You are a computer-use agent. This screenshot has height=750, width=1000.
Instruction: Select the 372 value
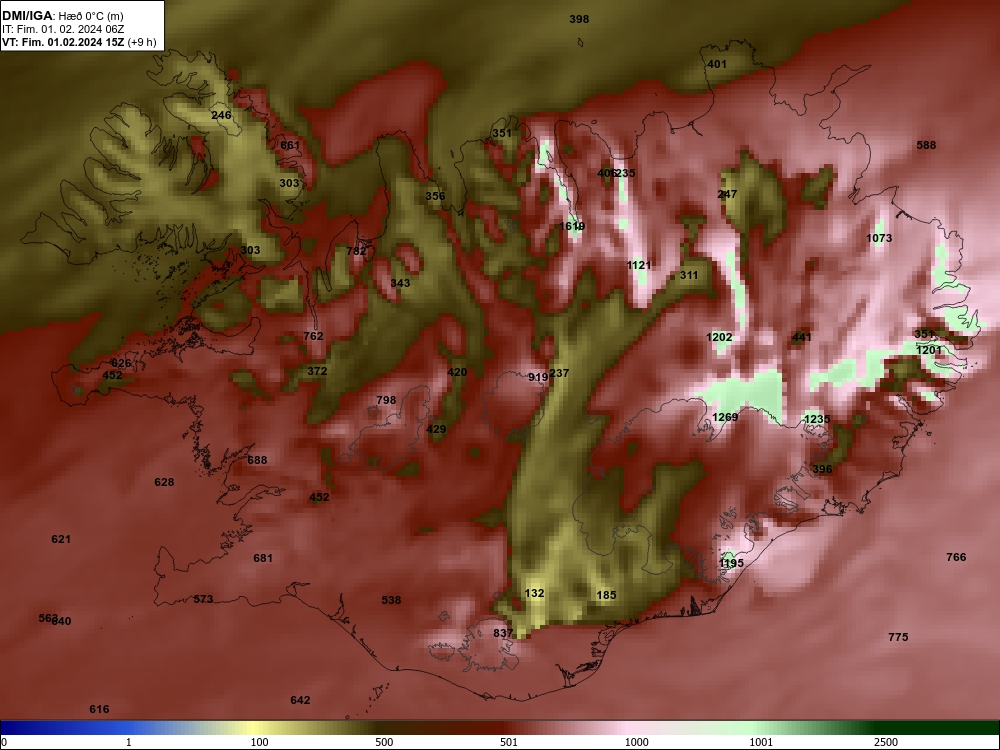[317, 371]
